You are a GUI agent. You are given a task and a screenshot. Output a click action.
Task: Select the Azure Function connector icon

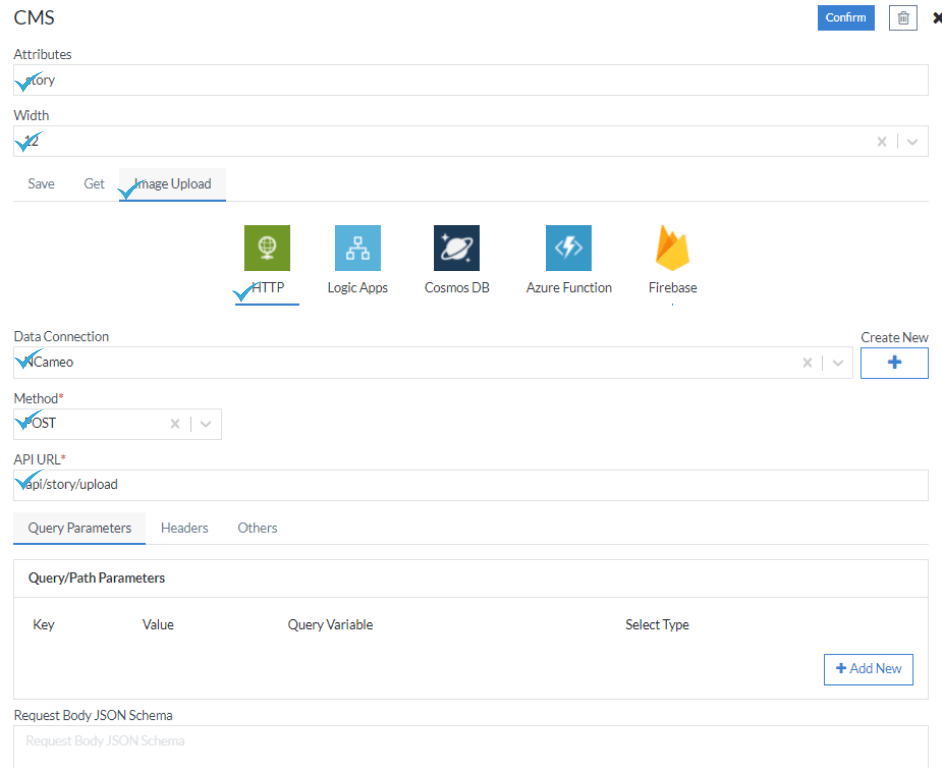point(568,248)
